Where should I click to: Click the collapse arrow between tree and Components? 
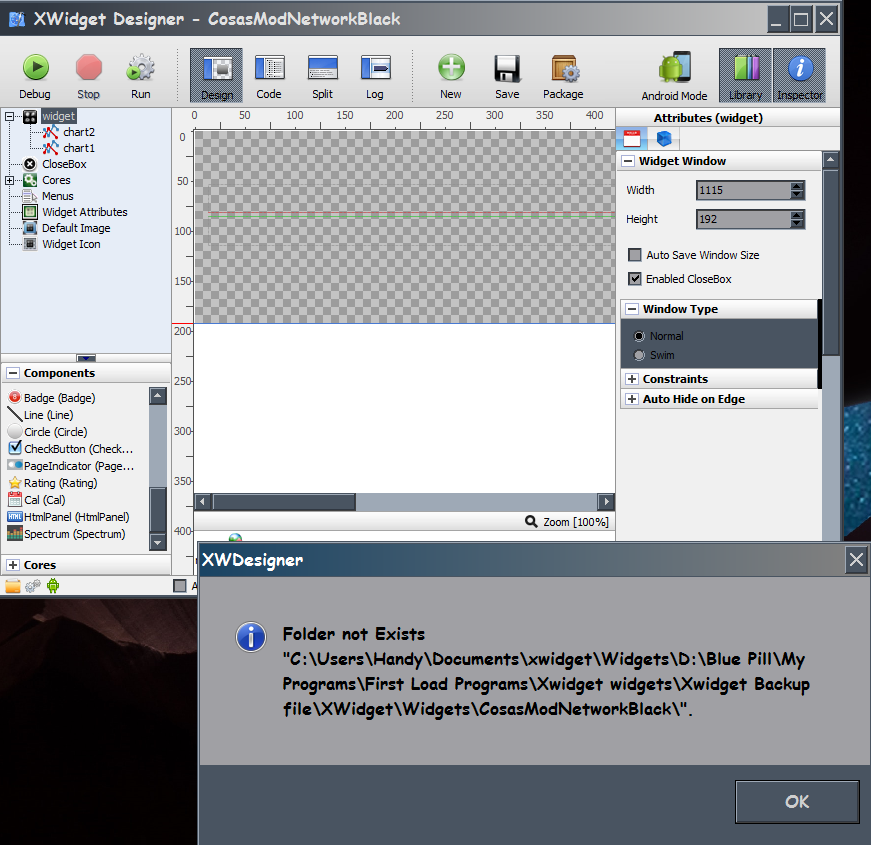point(86,358)
